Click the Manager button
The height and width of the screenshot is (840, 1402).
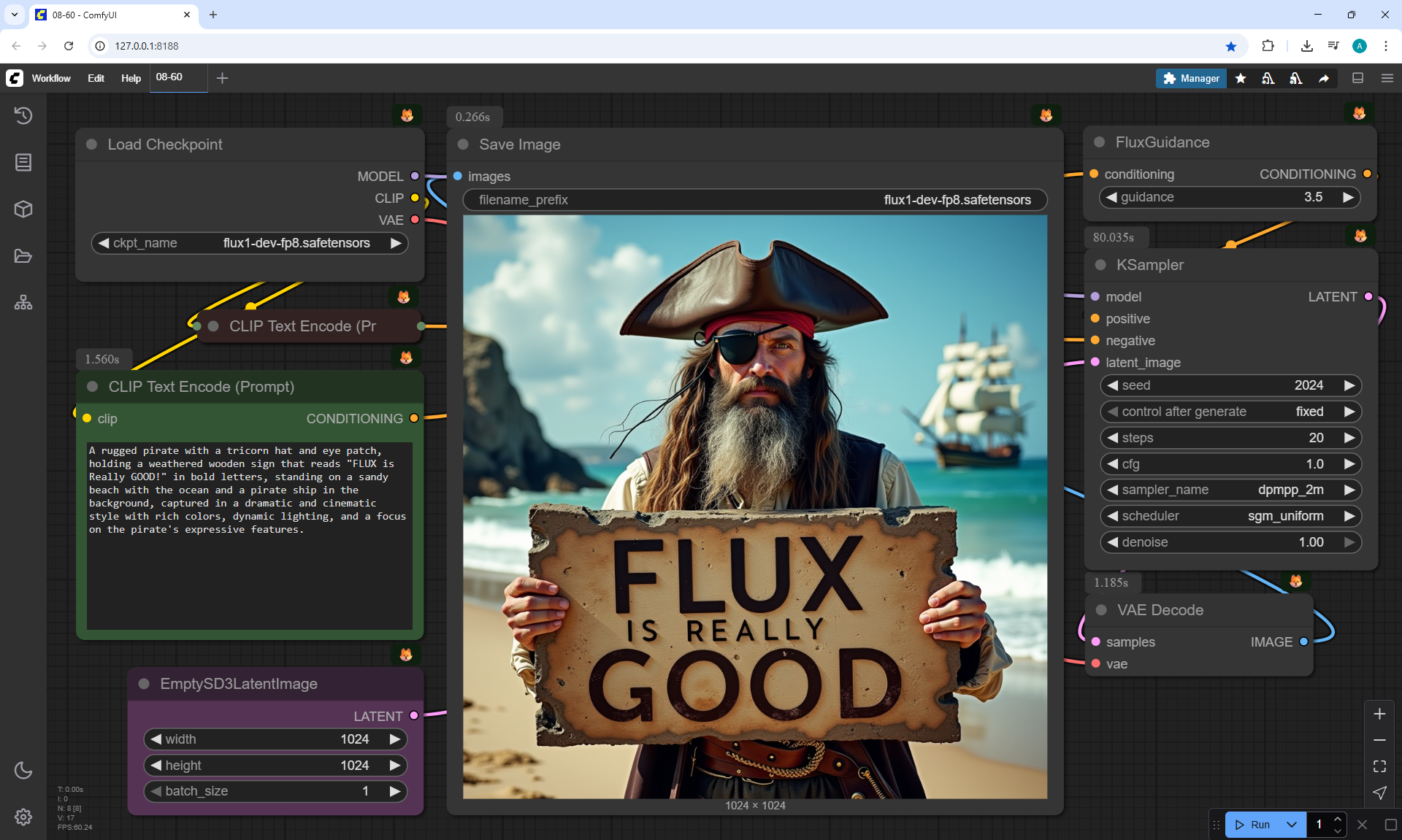pyautogui.click(x=1191, y=78)
